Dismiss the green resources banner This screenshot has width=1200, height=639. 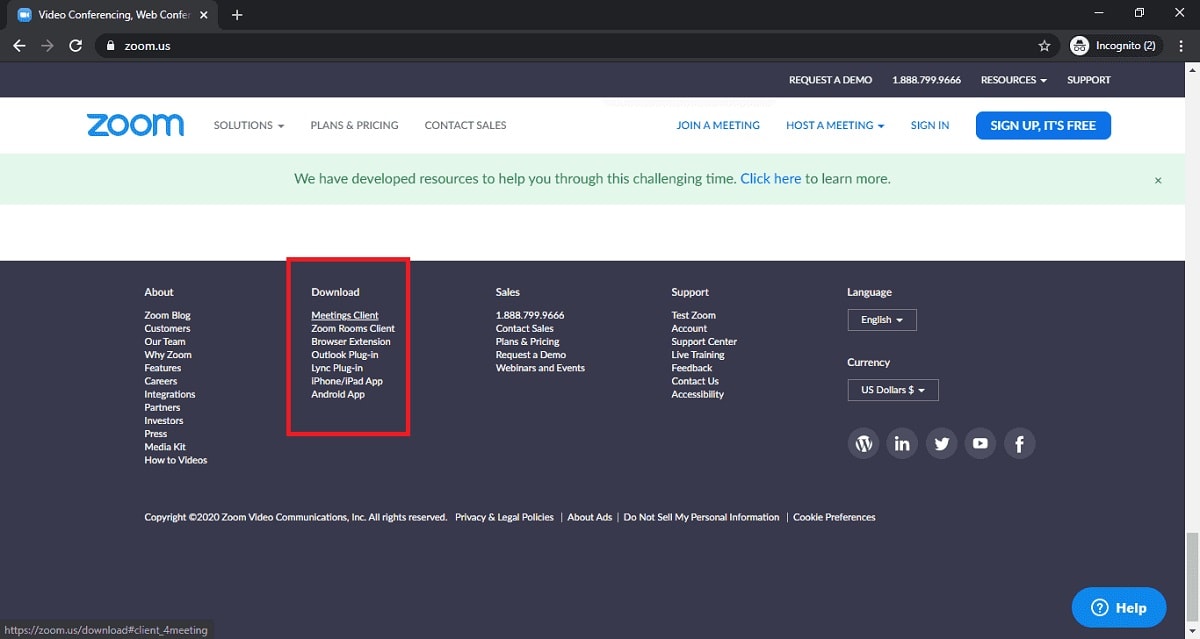(1158, 180)
